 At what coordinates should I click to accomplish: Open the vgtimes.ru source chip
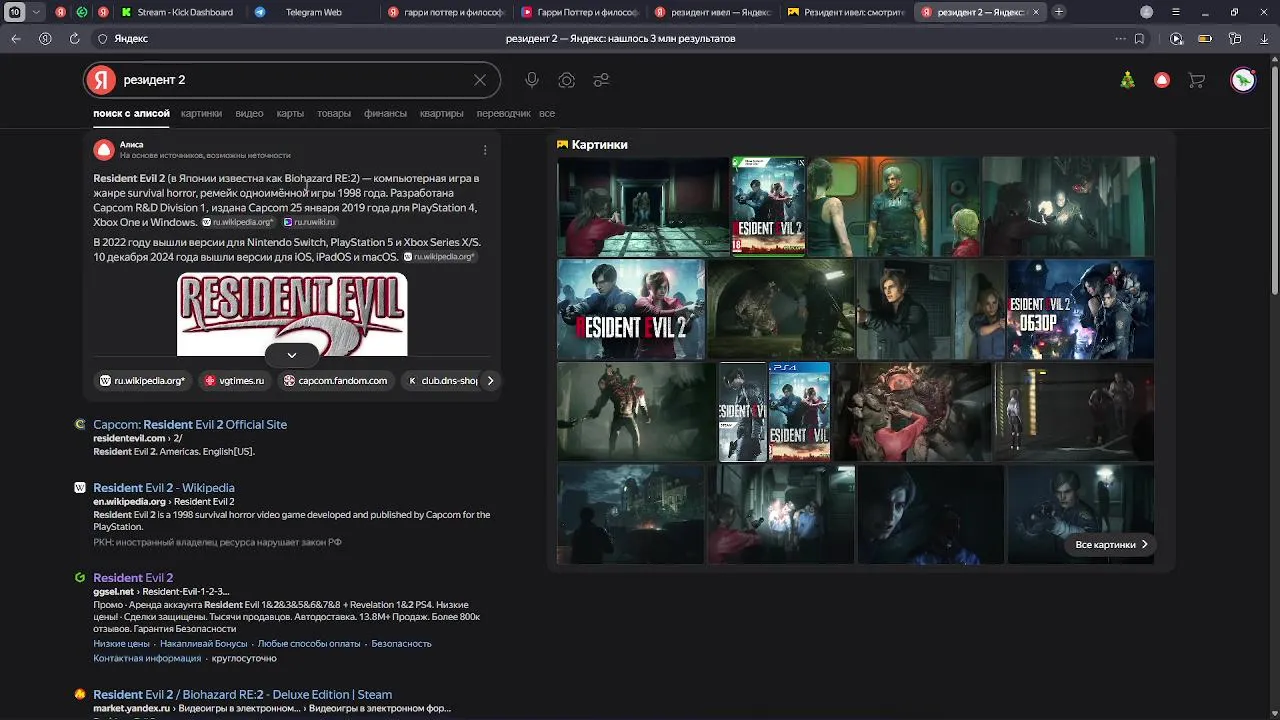[235, 380]
